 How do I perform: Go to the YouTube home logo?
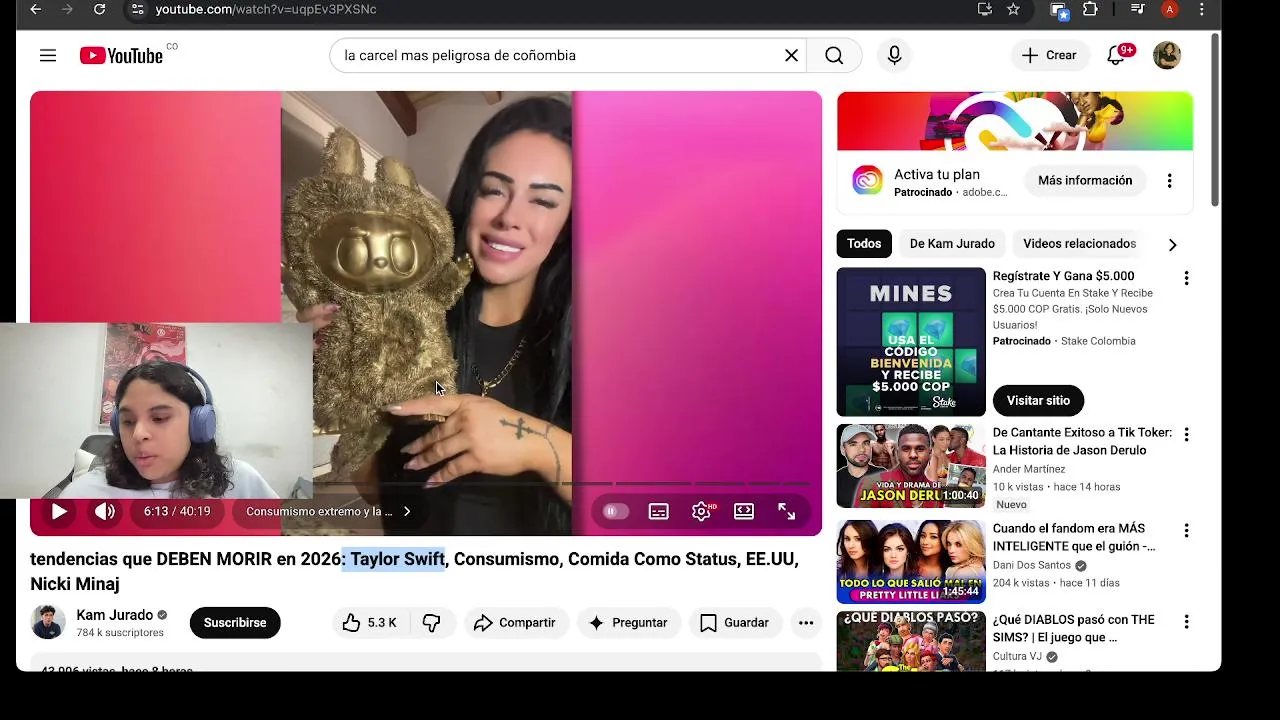[x=122, y=56]
